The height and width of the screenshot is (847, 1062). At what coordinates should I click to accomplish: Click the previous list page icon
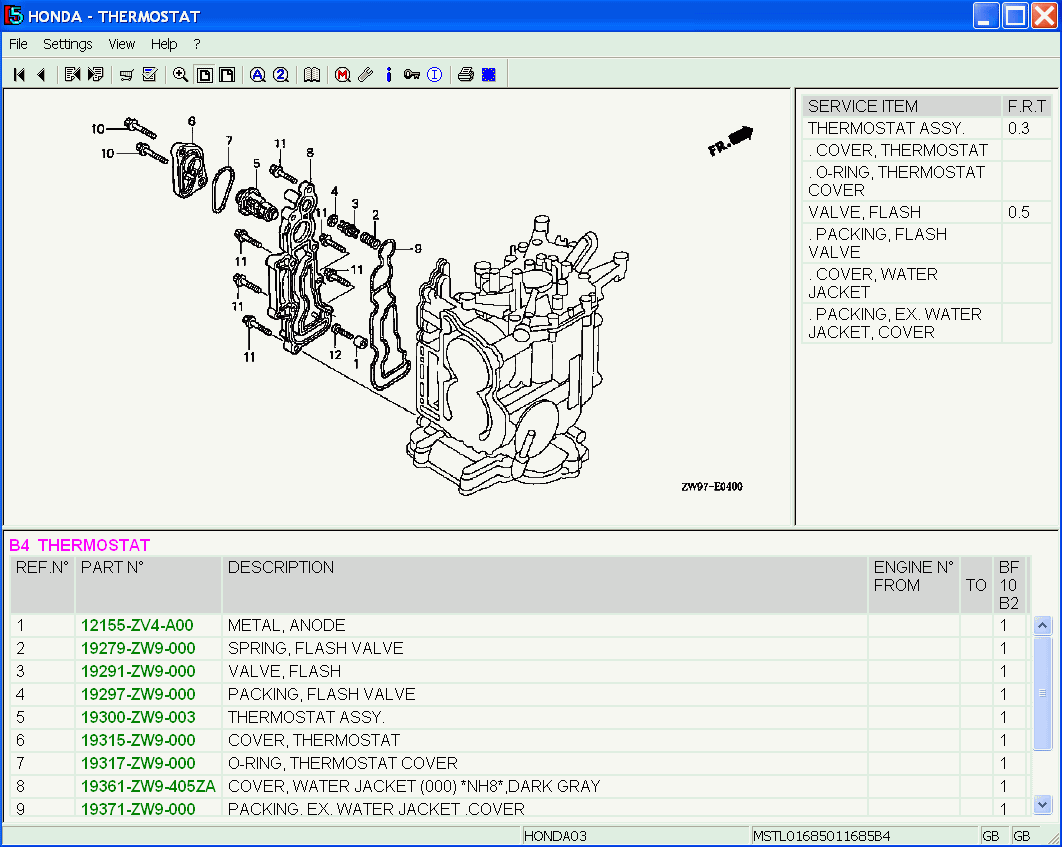pos(72,74)
